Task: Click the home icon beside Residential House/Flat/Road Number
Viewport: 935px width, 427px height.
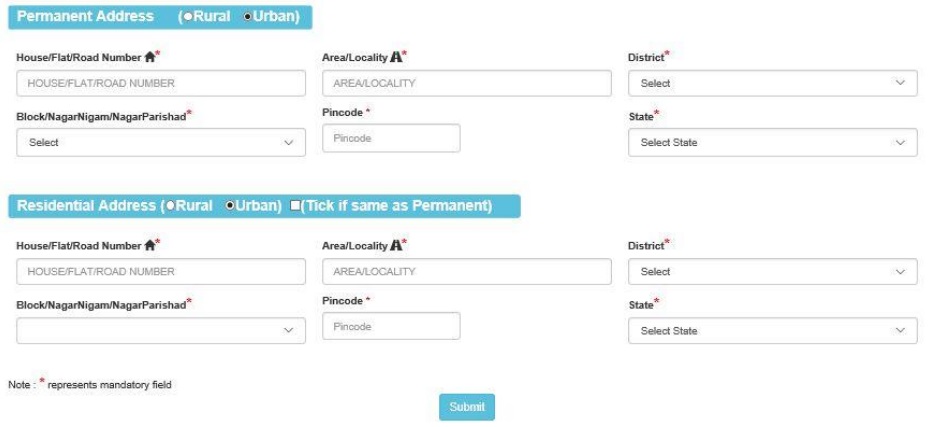Action: click(150, 245)
